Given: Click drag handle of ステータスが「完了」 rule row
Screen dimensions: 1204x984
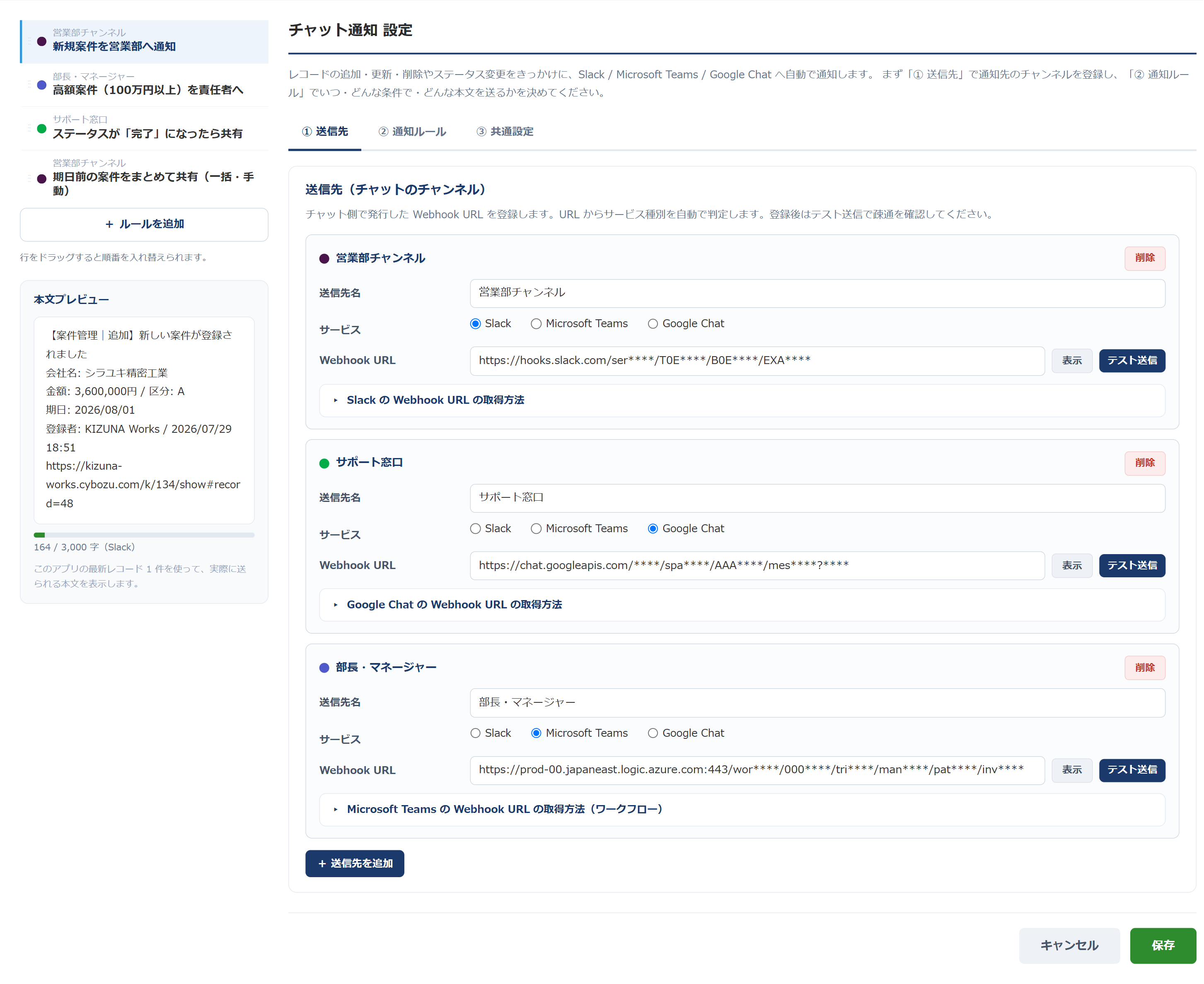Looking at the screenshot, I should coord(29,129).
